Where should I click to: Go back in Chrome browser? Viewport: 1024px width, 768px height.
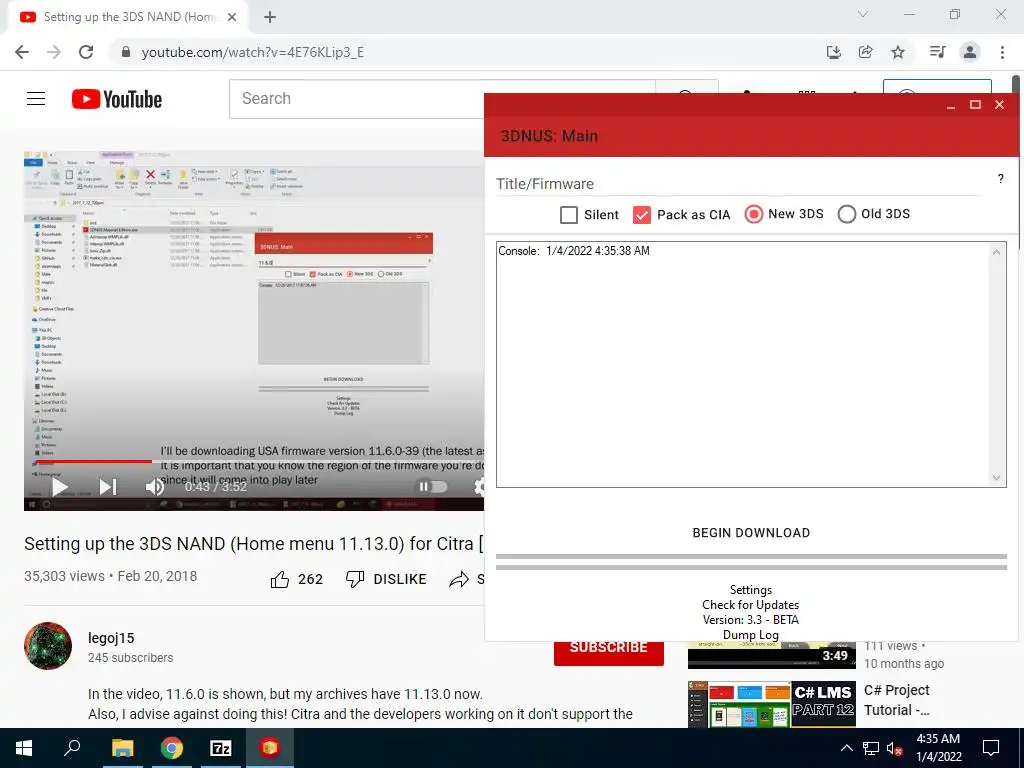[x=22, y=52]
